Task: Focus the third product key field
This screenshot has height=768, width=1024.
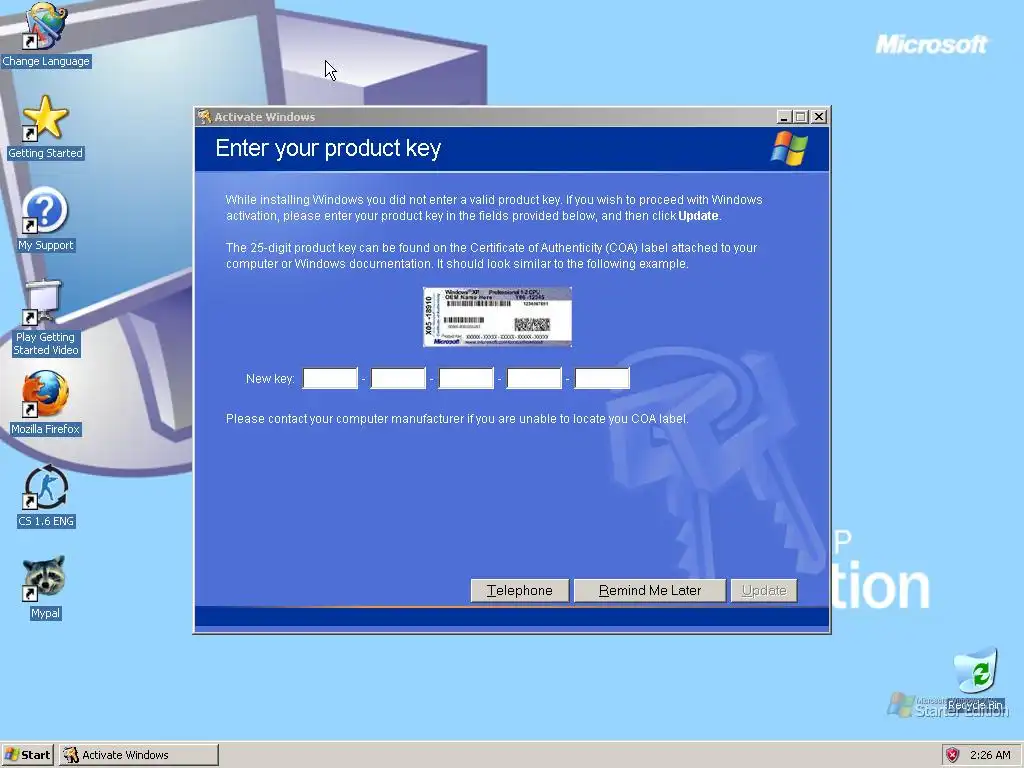Action: (466, 378)
